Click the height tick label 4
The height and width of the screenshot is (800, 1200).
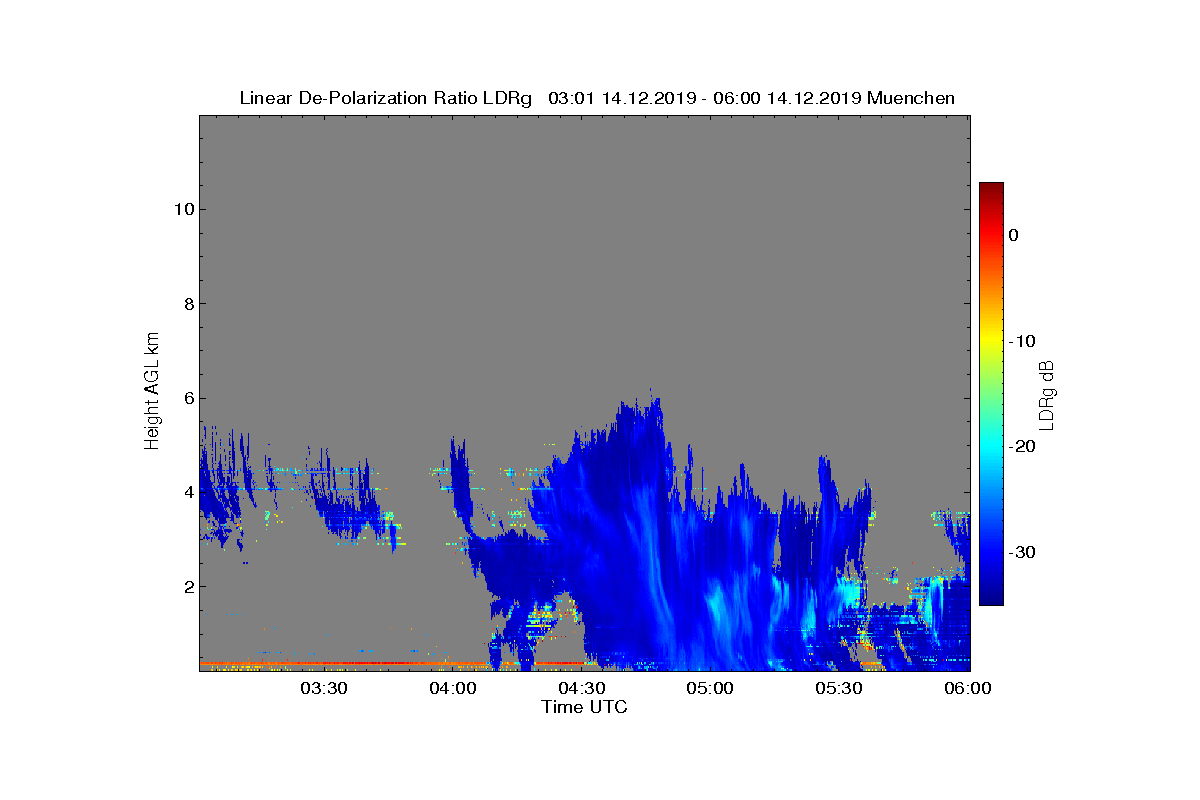tap(187, 492)
